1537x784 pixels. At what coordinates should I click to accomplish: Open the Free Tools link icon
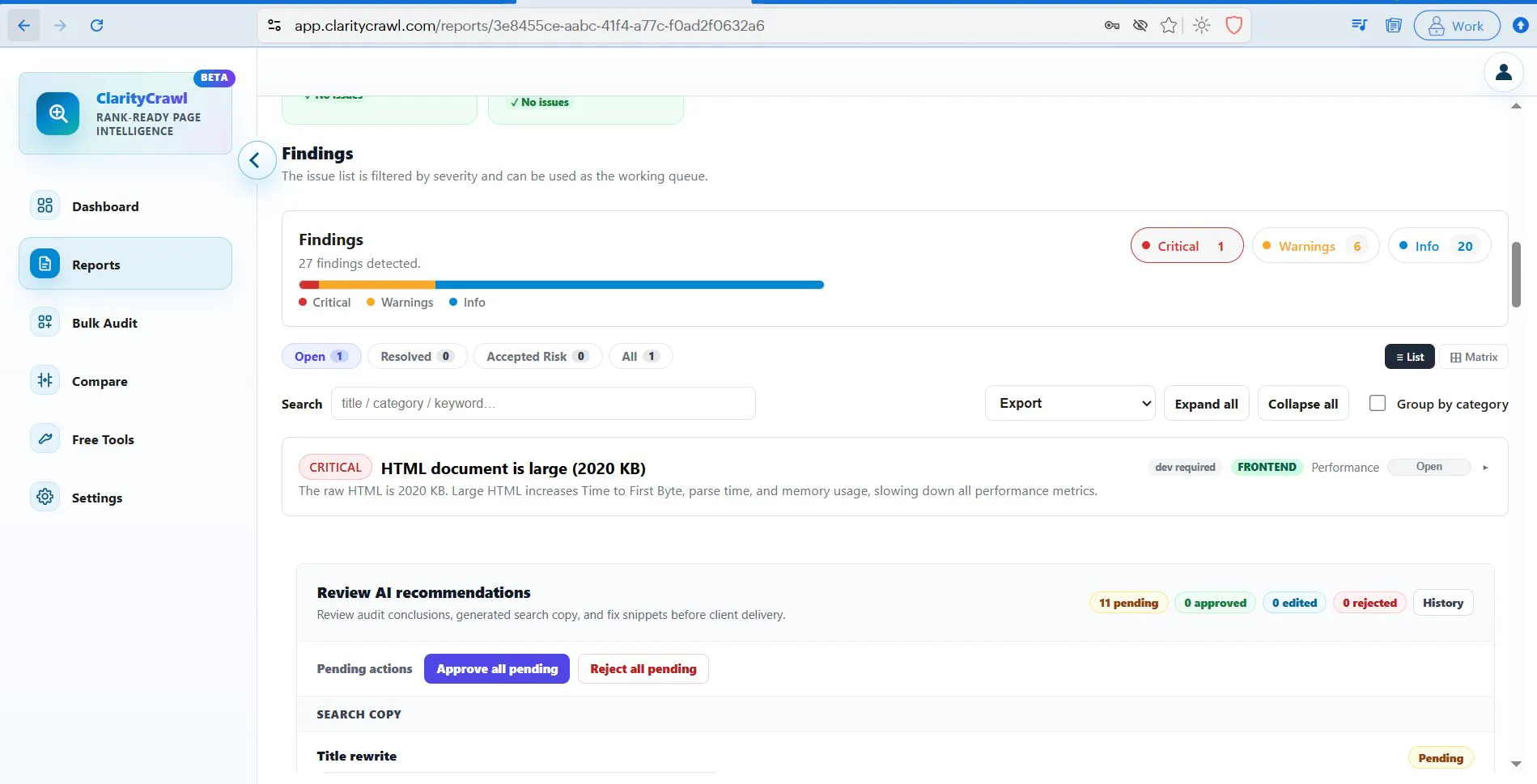pyautogui.click(x=45, y=439)
